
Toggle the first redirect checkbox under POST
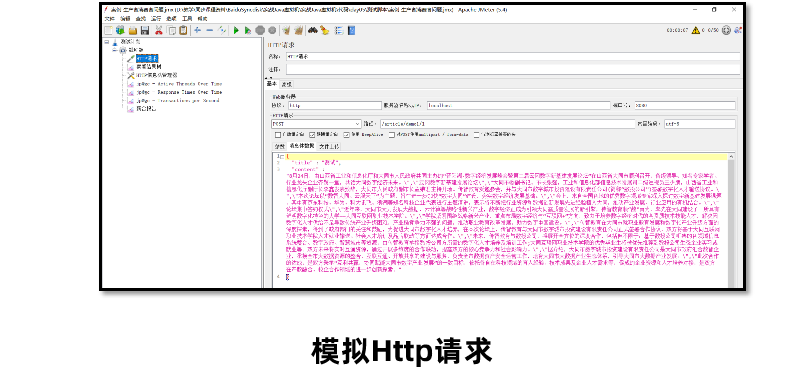coord(278,135)
